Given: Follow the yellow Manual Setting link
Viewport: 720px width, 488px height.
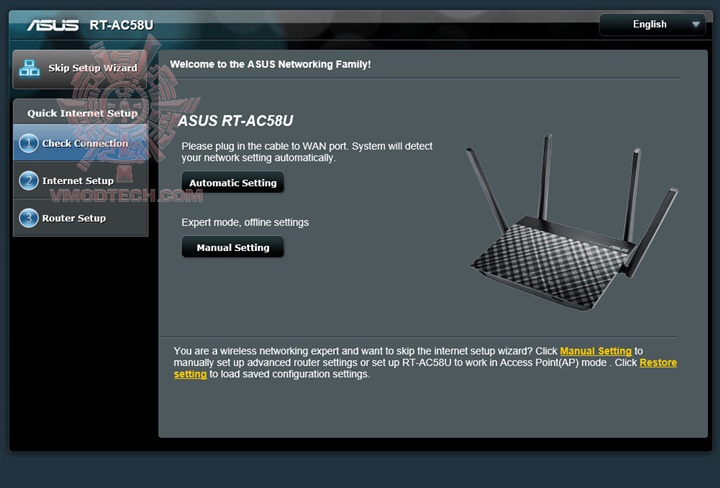Looking at the screenshot, I should (x=596, y=351).
